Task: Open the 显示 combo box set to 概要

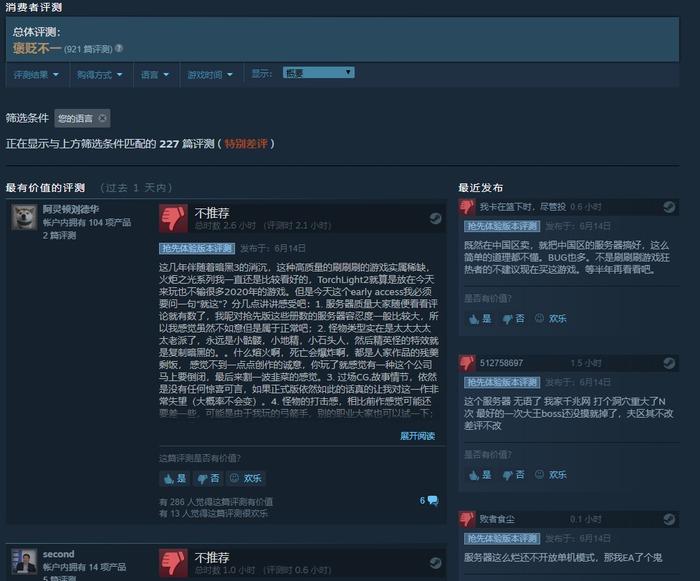Action: (319, 73)
